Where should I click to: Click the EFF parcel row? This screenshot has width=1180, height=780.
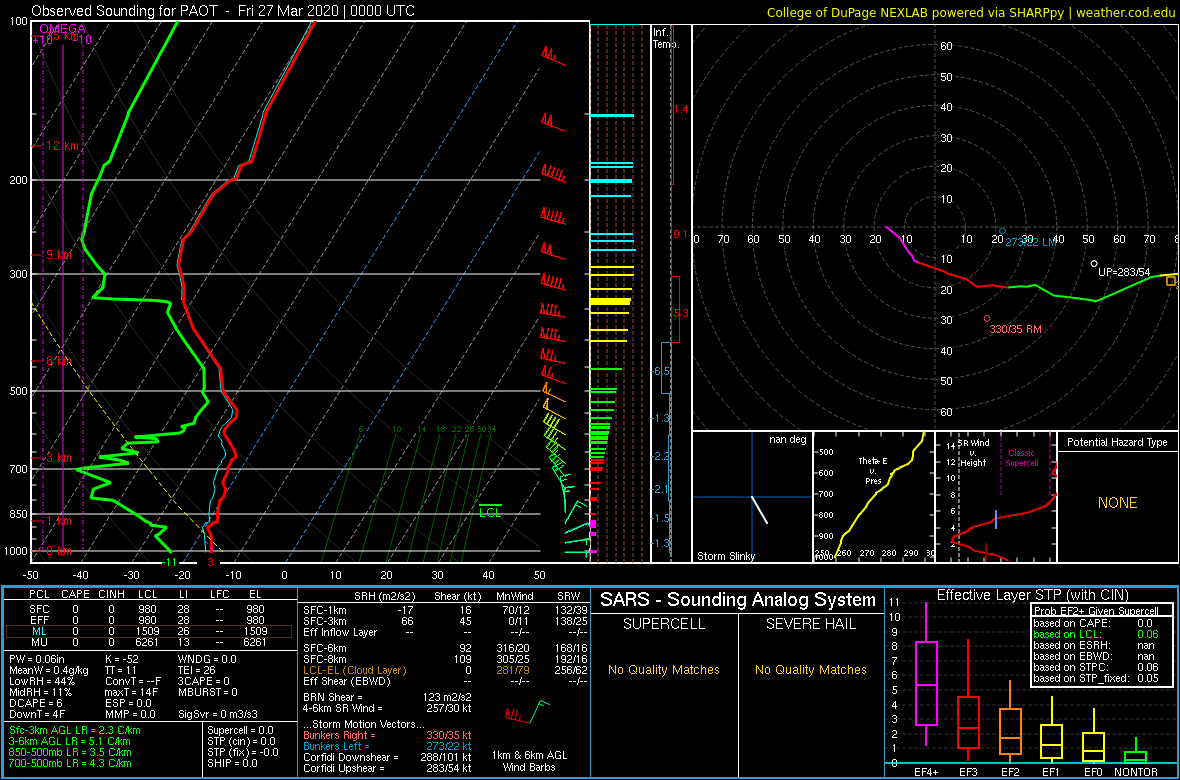point(148,620)
